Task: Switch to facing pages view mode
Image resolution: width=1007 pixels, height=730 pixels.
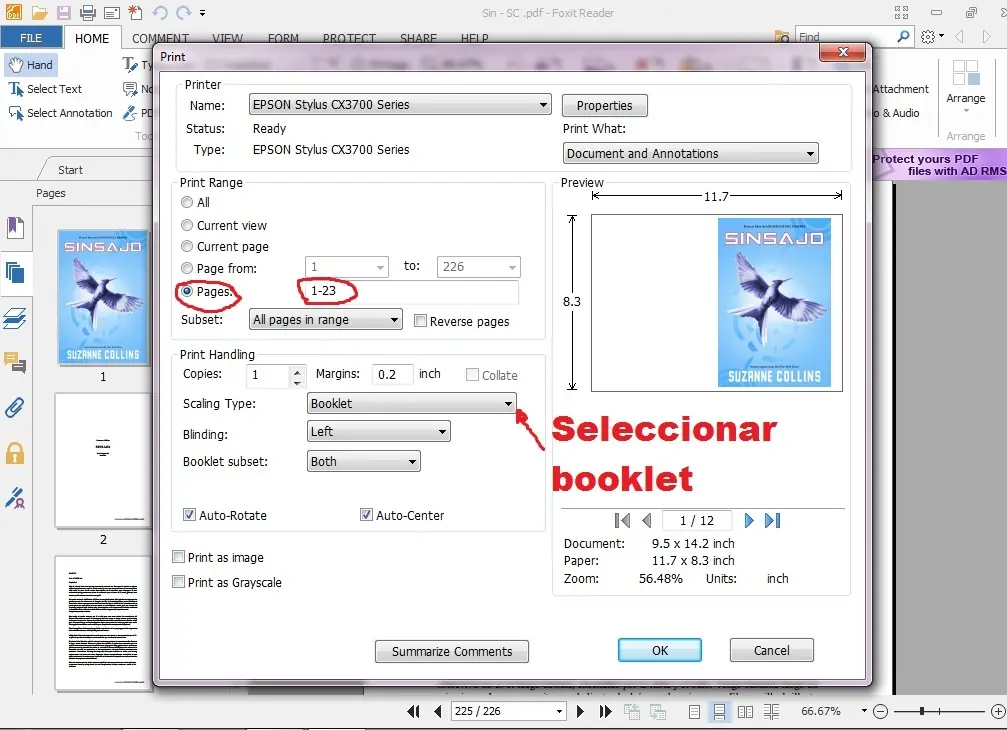Action: 746,711
